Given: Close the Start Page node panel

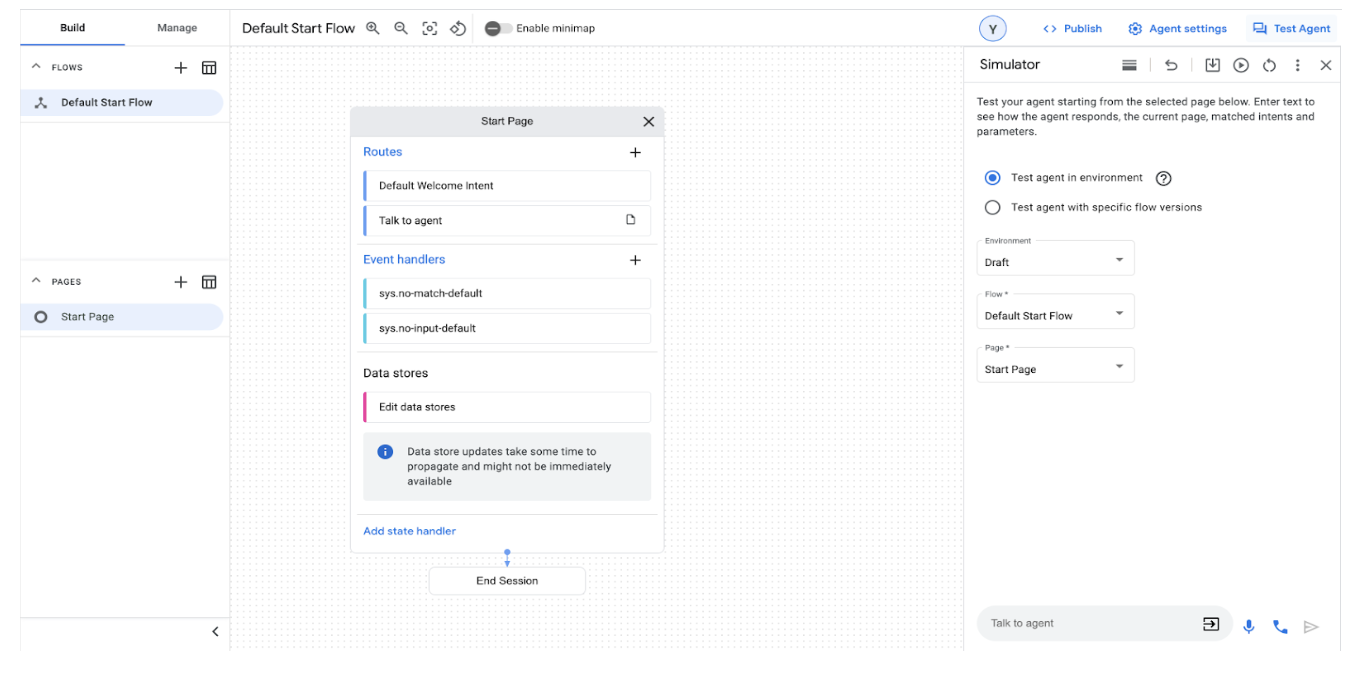Looking at the screenshot, I should coord(648,121).
